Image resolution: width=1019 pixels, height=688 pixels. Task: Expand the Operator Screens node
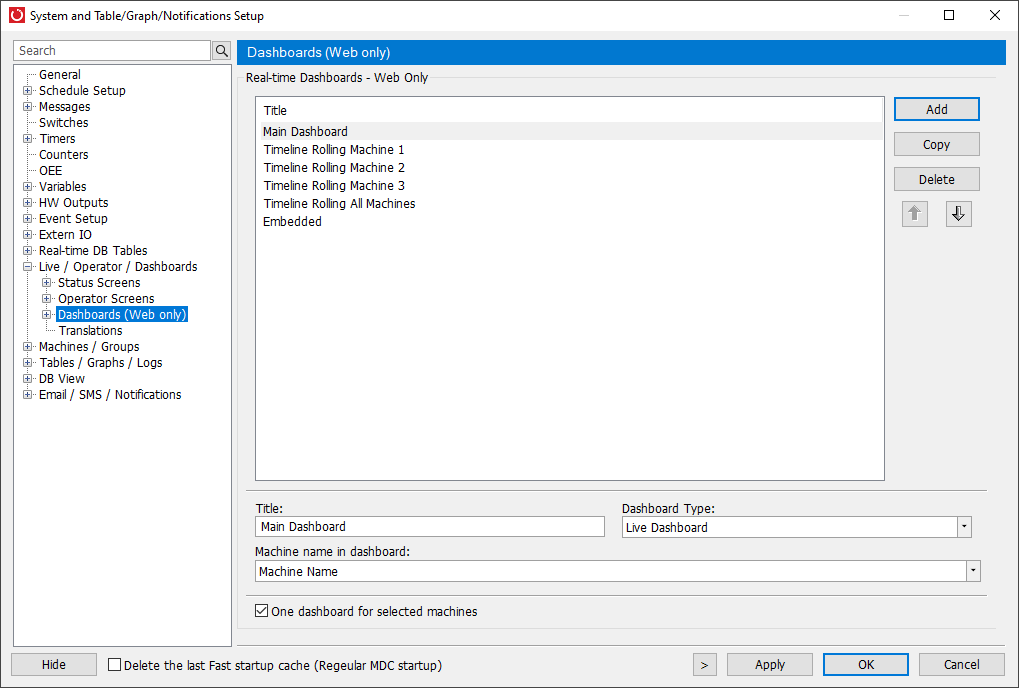coord(46,299)
